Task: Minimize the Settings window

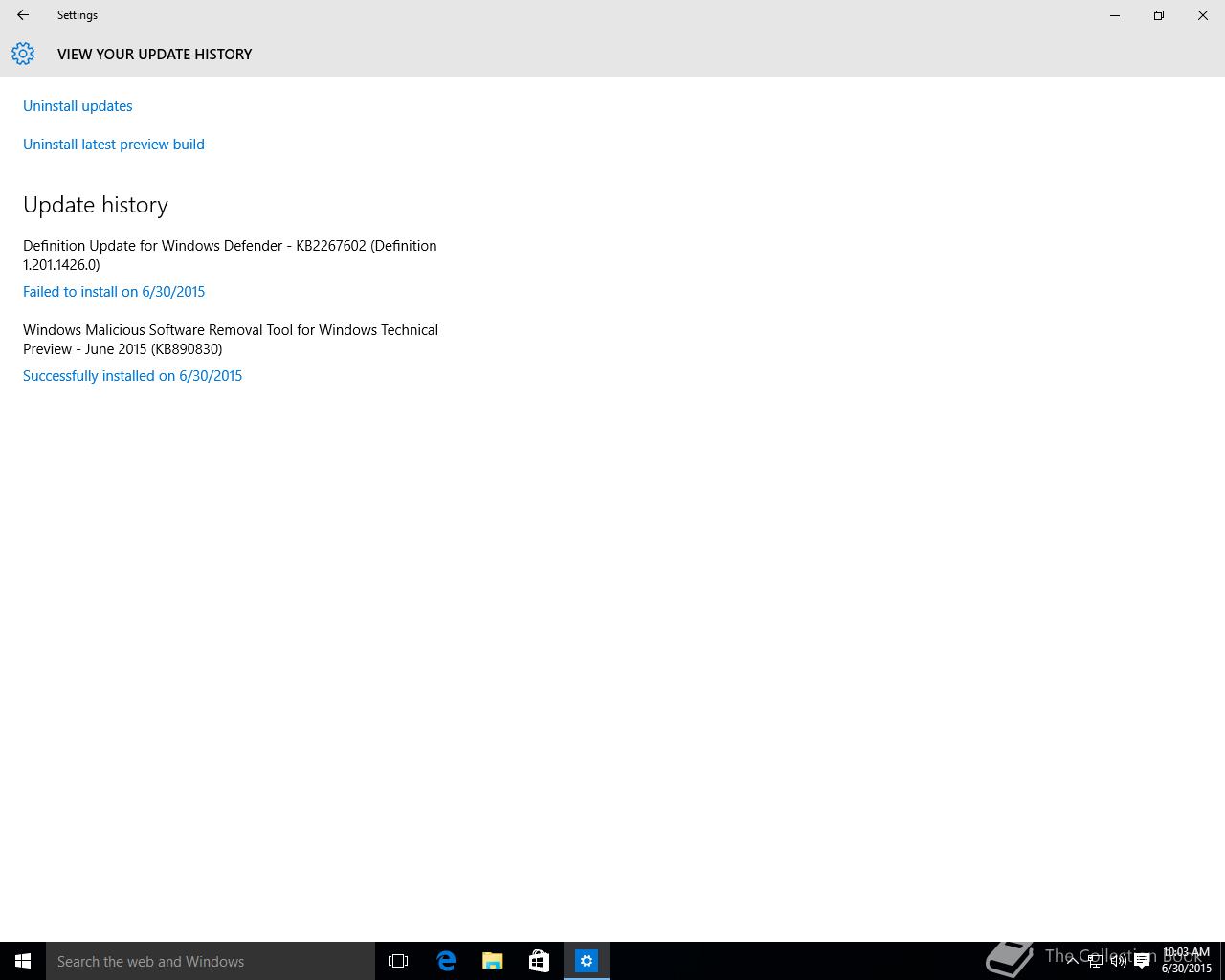Action: click(x=1115, y=15)
